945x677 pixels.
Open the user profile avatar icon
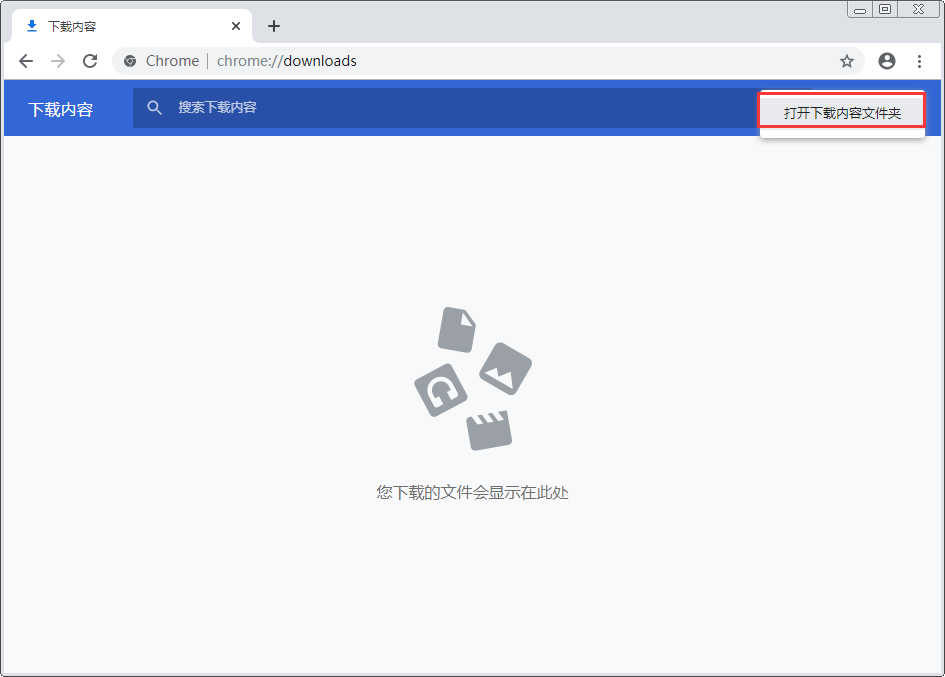[886, 61]
